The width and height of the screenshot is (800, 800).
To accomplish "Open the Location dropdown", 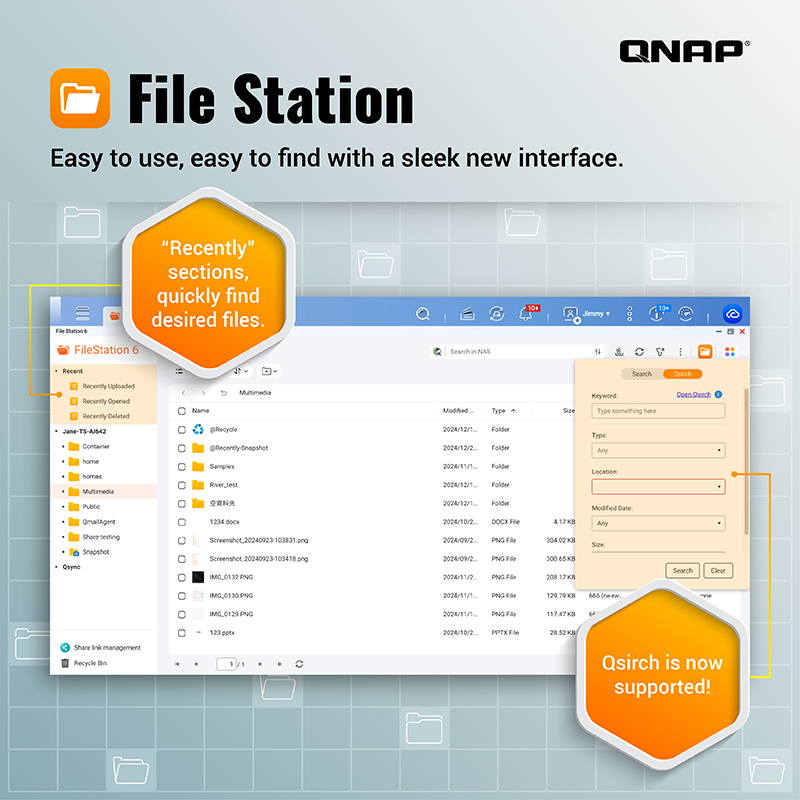I will [x=658, y=487].
